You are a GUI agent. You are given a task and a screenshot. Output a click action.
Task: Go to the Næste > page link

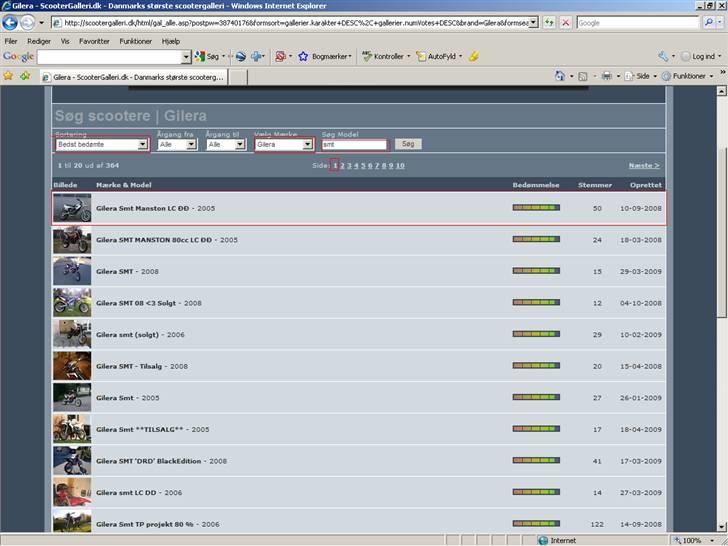pyautogui.click(x=643, y=165)
